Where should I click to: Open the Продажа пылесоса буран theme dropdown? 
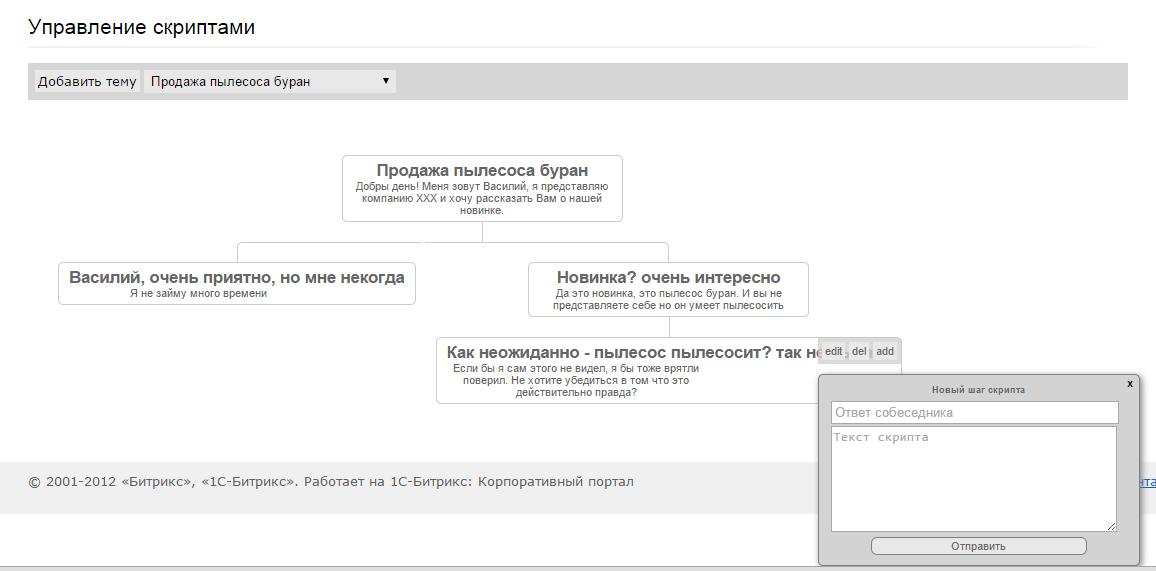(270, 82)
